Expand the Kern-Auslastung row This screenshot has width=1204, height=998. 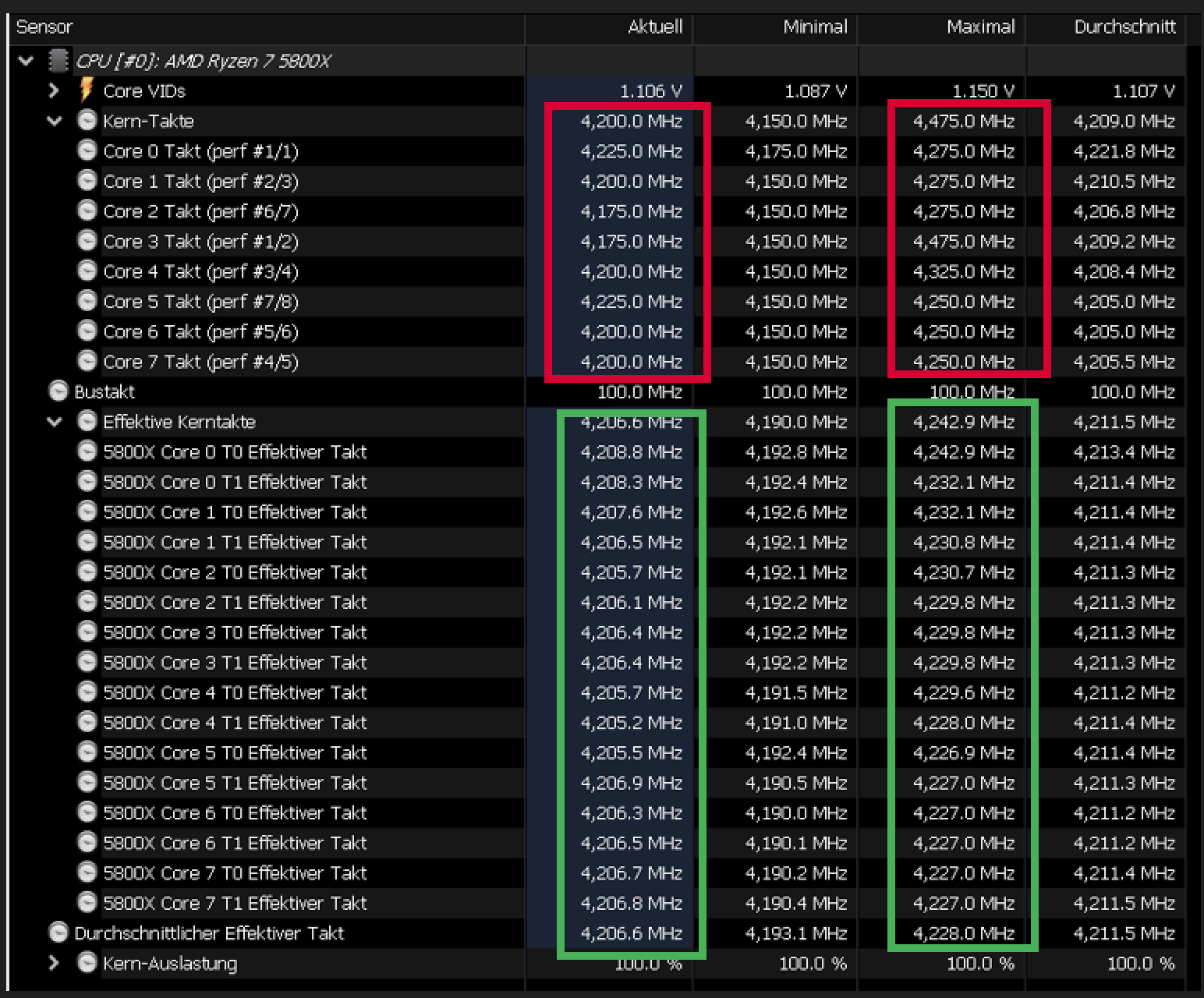point(54,963)
